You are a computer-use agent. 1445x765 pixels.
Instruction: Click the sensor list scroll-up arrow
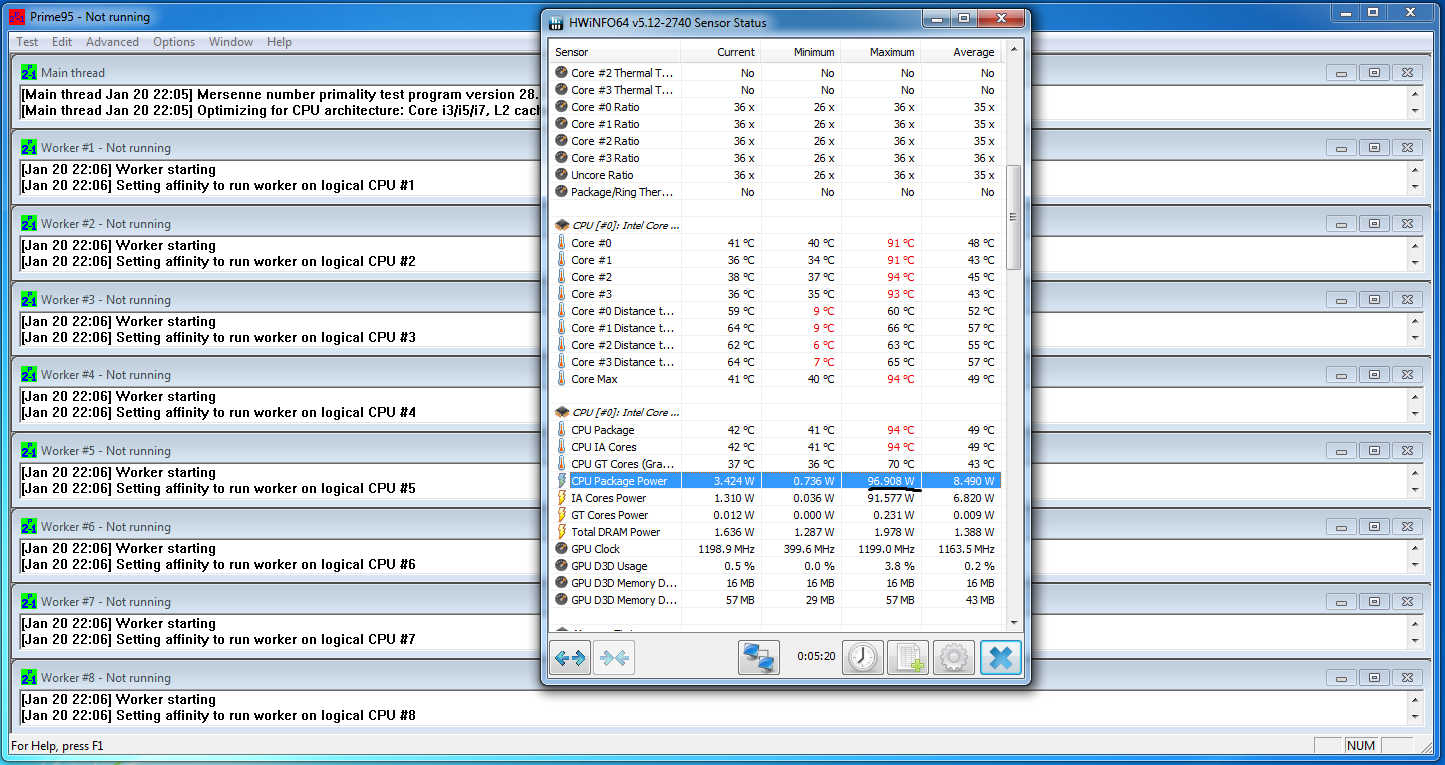pos(1013,50)
